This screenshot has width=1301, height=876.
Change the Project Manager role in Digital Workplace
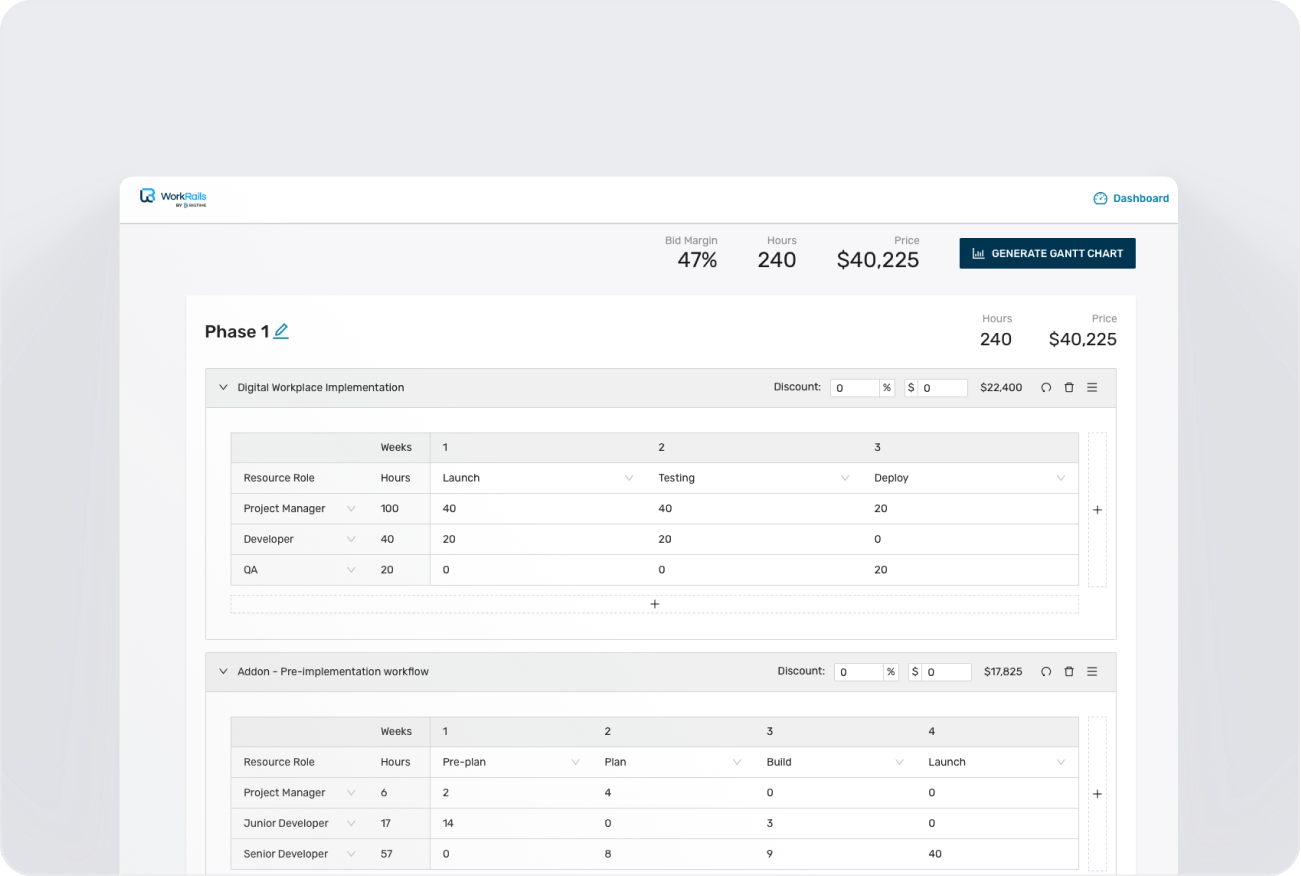pyautogui.click(x=300, y=509)
